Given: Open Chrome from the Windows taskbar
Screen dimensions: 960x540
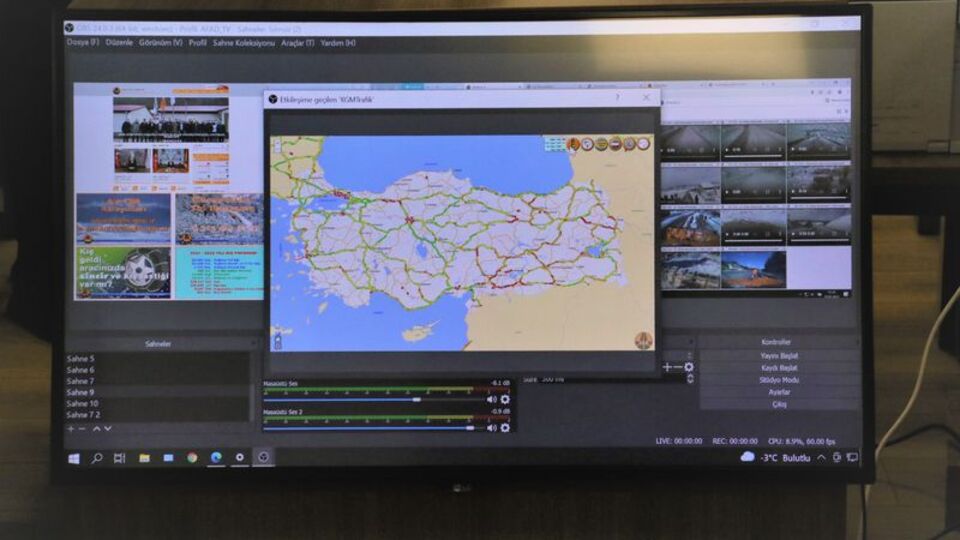Looking at the screenshot, I should (x=192, y=457).
